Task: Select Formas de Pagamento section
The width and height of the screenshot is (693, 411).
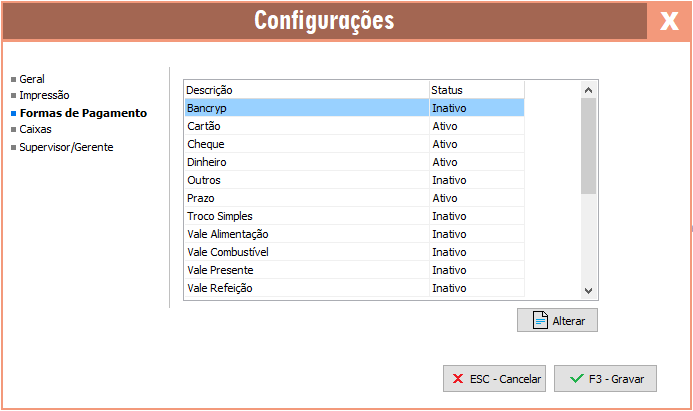Action: (83, 113)
